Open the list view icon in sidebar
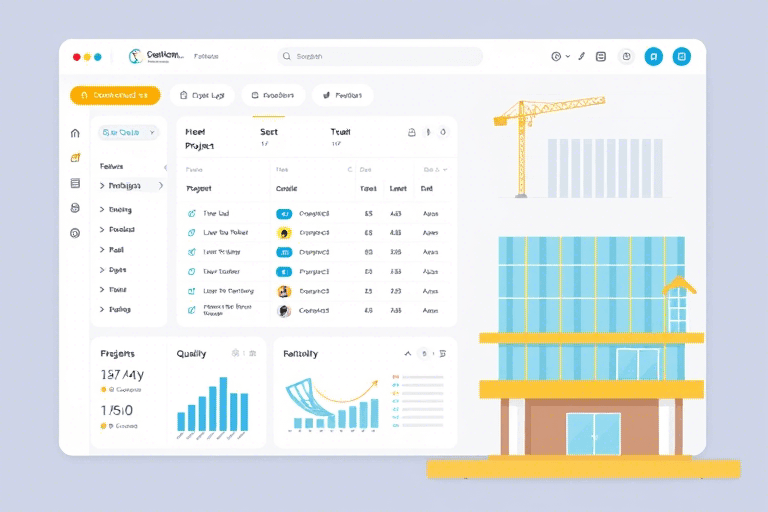The width and height of the screenshot is (768, 512). pyautogui.click(x=75, y=183)
